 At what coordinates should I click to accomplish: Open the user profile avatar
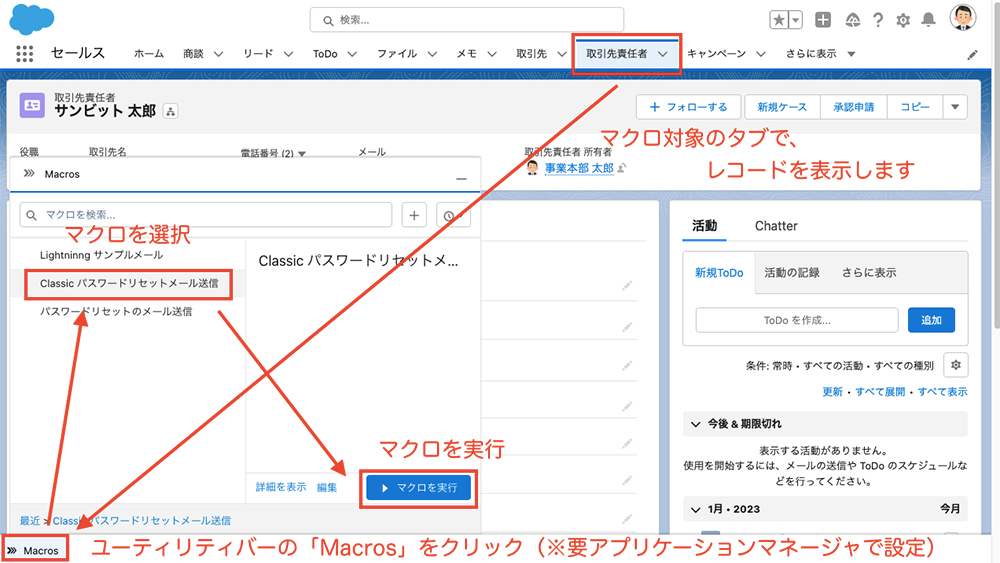(x=962, y=17)
